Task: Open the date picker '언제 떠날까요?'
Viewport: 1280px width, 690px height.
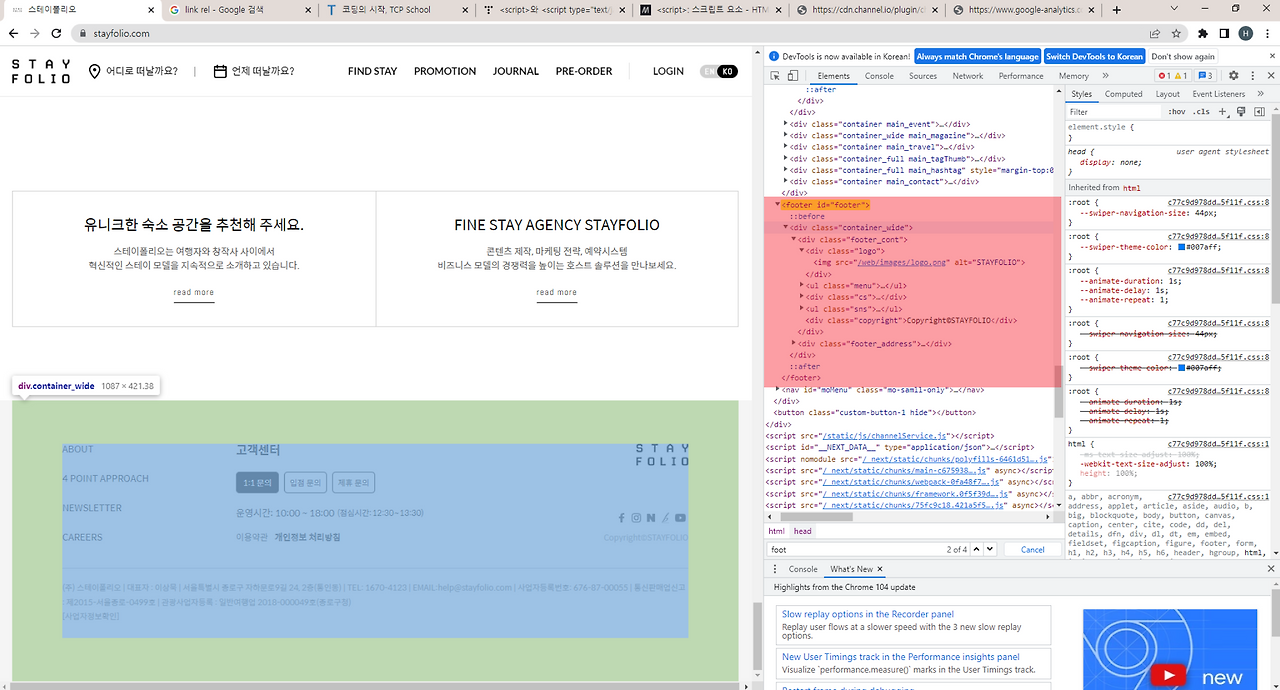Action: click(254, 71)
